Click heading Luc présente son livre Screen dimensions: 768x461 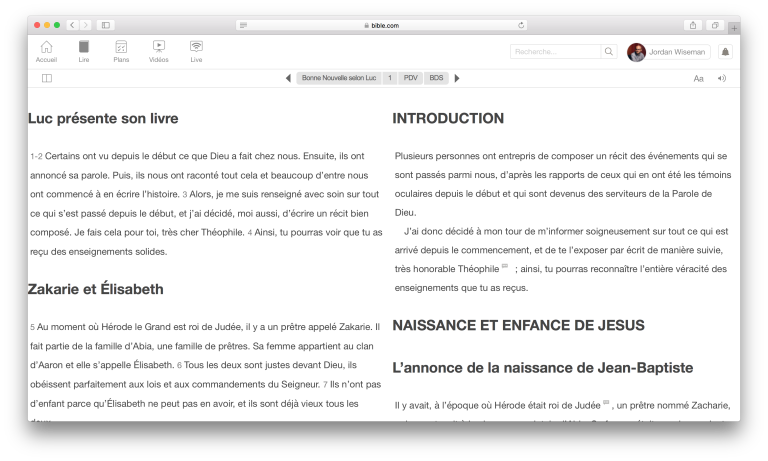pos(103,119)
